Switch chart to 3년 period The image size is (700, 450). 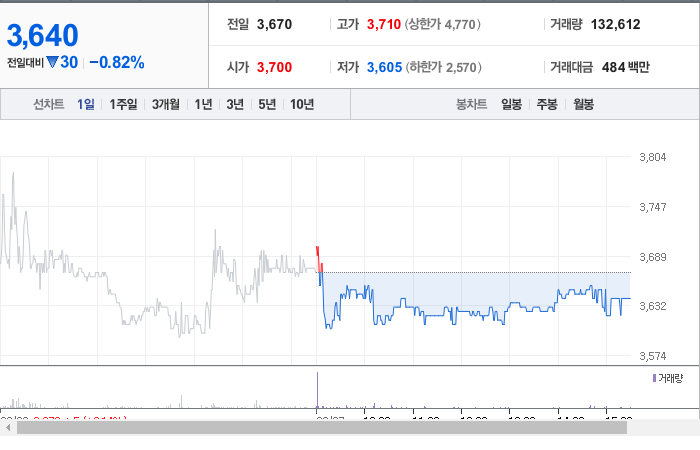[x=235, y=104]
